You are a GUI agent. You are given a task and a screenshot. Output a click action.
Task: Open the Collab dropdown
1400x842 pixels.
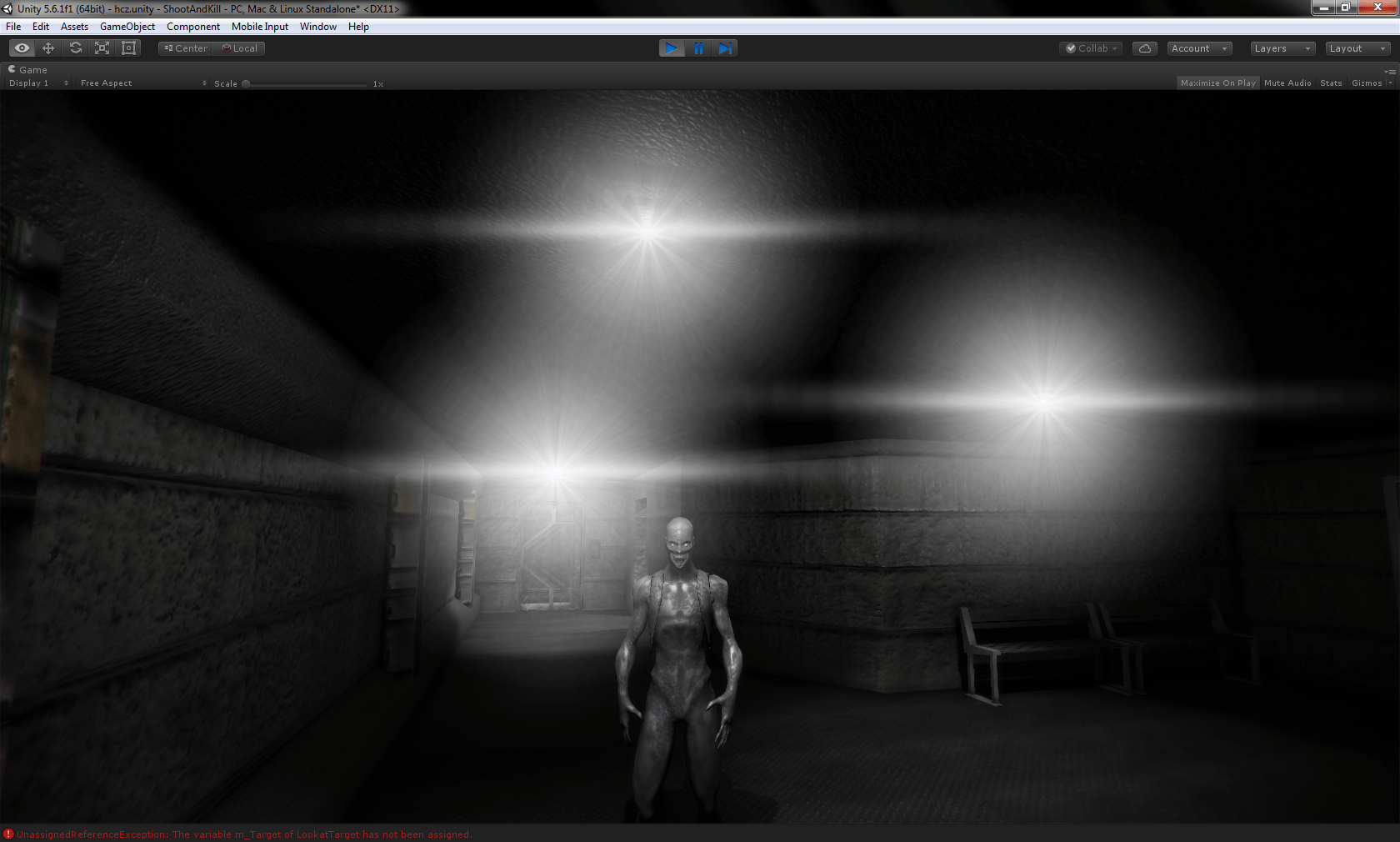(x=1092, y=48)
